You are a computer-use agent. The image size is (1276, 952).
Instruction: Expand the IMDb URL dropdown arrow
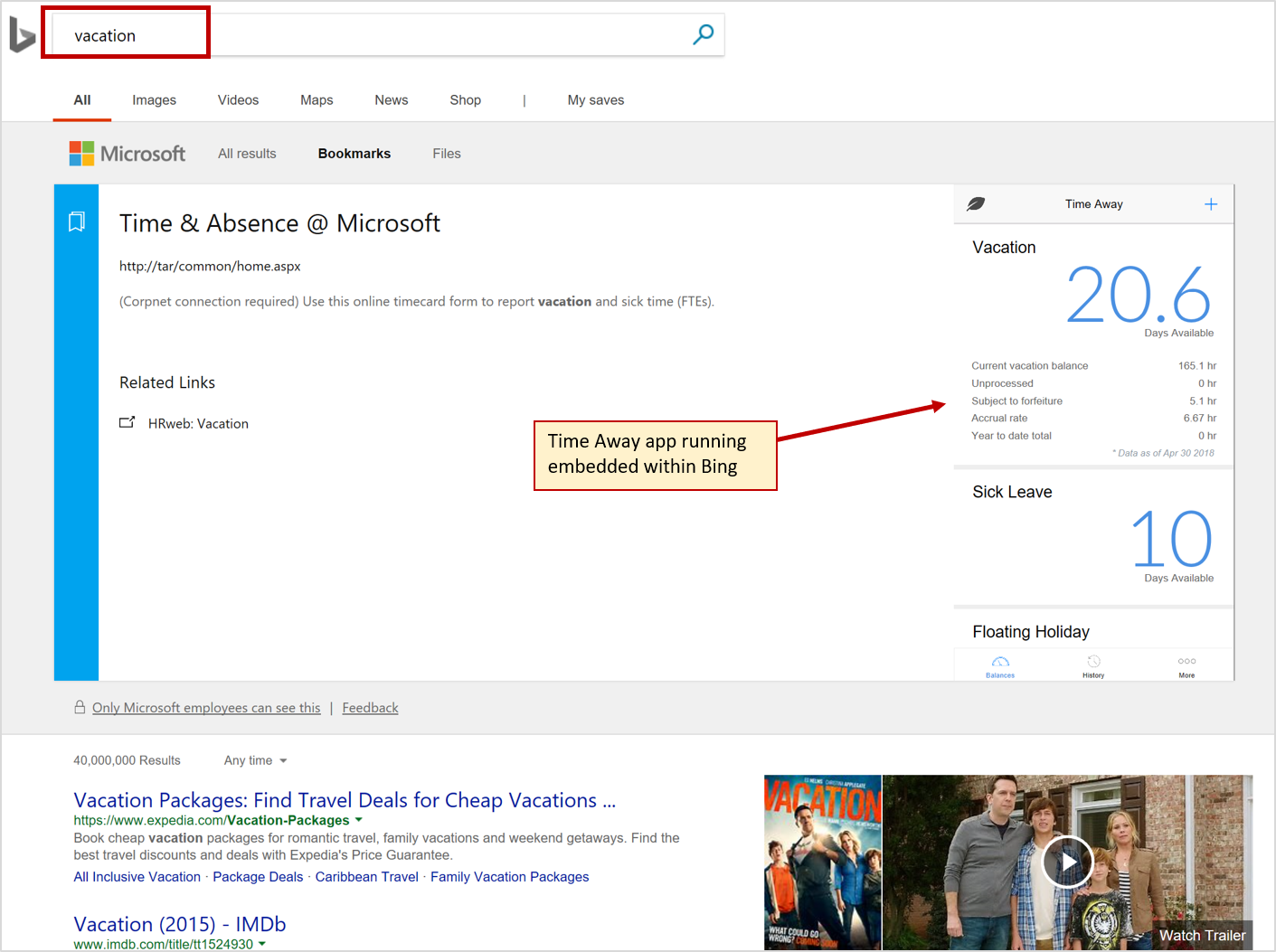261,943
